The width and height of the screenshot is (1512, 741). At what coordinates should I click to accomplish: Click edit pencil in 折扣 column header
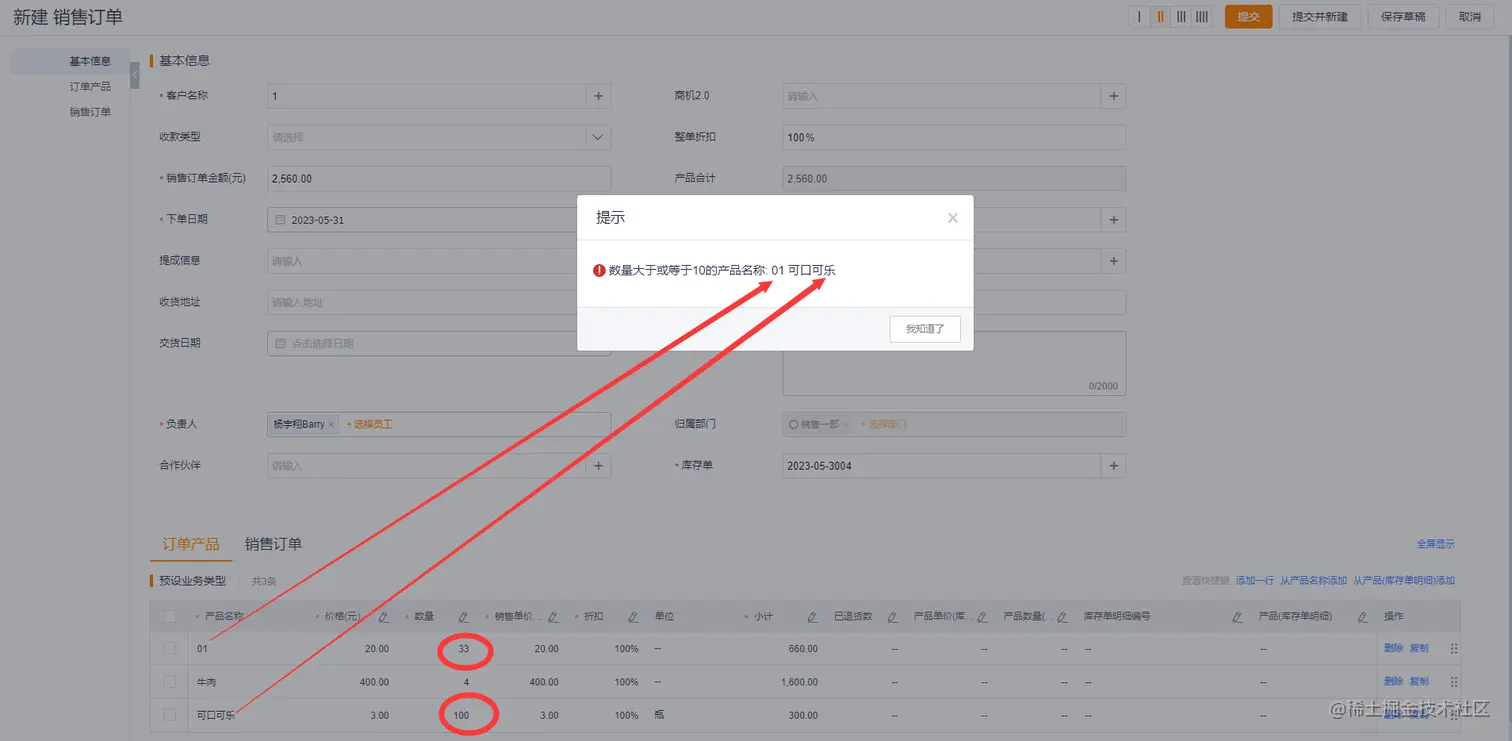point(633,617)
